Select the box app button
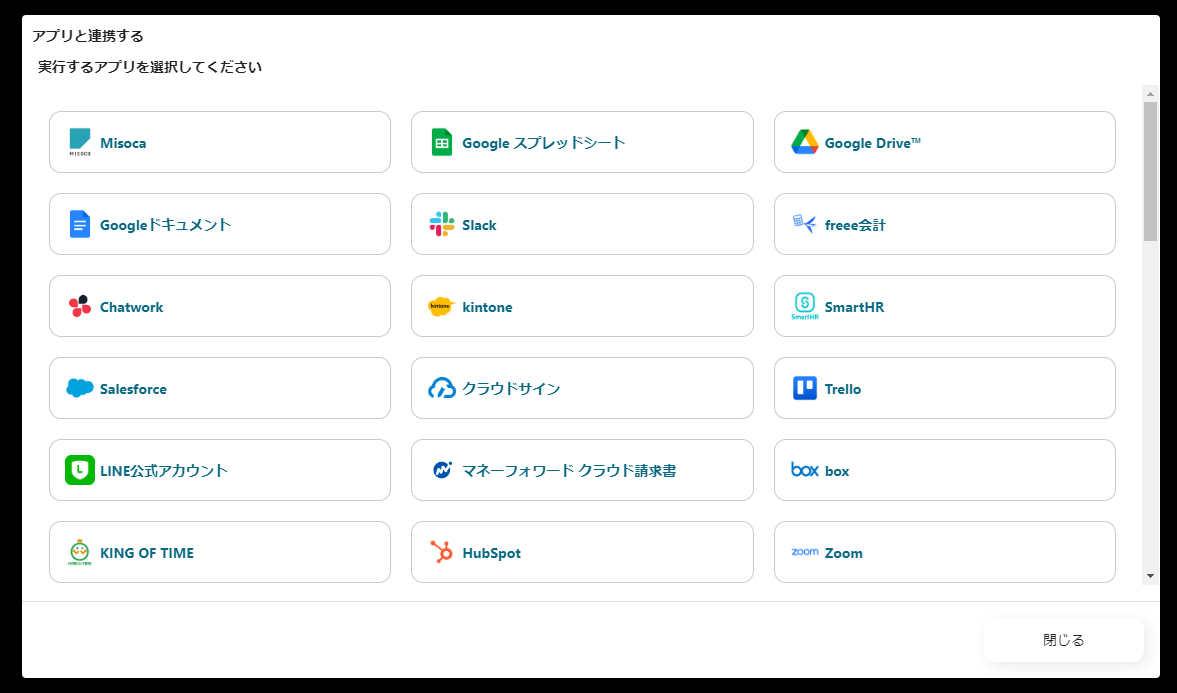 [944, 470]
